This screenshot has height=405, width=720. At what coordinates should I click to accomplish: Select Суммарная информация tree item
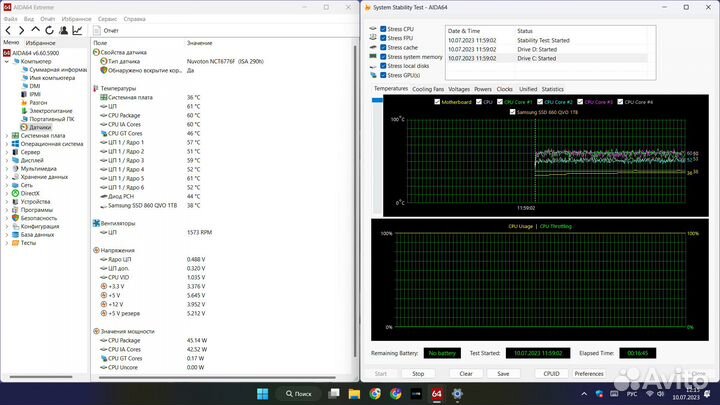click(x=54, y=70)
